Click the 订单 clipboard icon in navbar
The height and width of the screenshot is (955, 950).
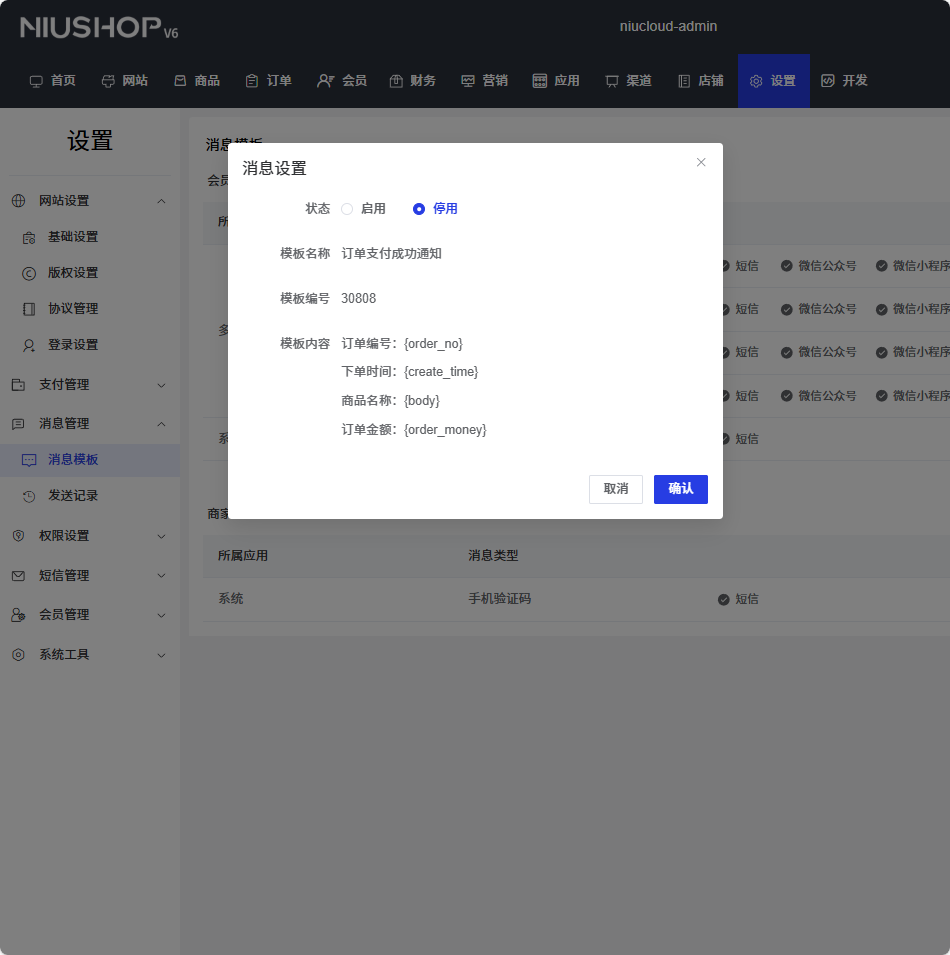252,81
